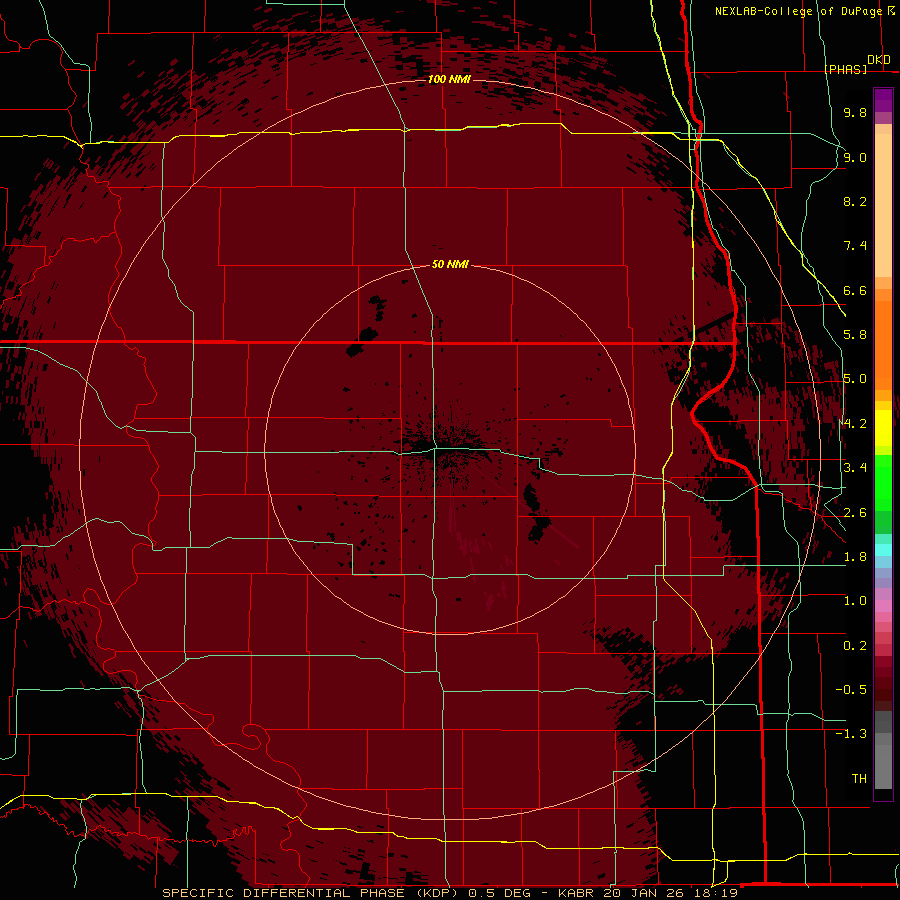Viewport: 900px width, 900px height.
Task: Select the cyan segment of the color bar
Action: [x=883, y=550]
